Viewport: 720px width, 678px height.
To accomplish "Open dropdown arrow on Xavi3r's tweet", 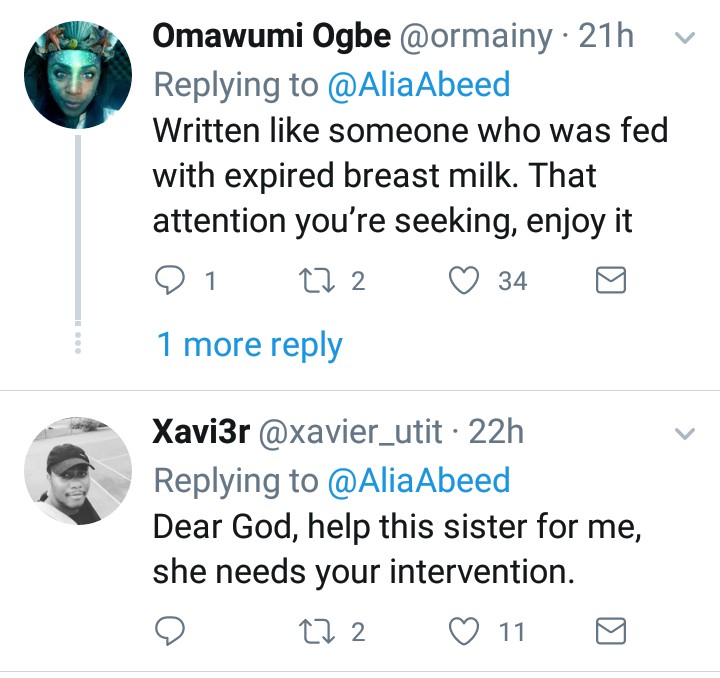I will pyautogui.click(x=685, y=434).
